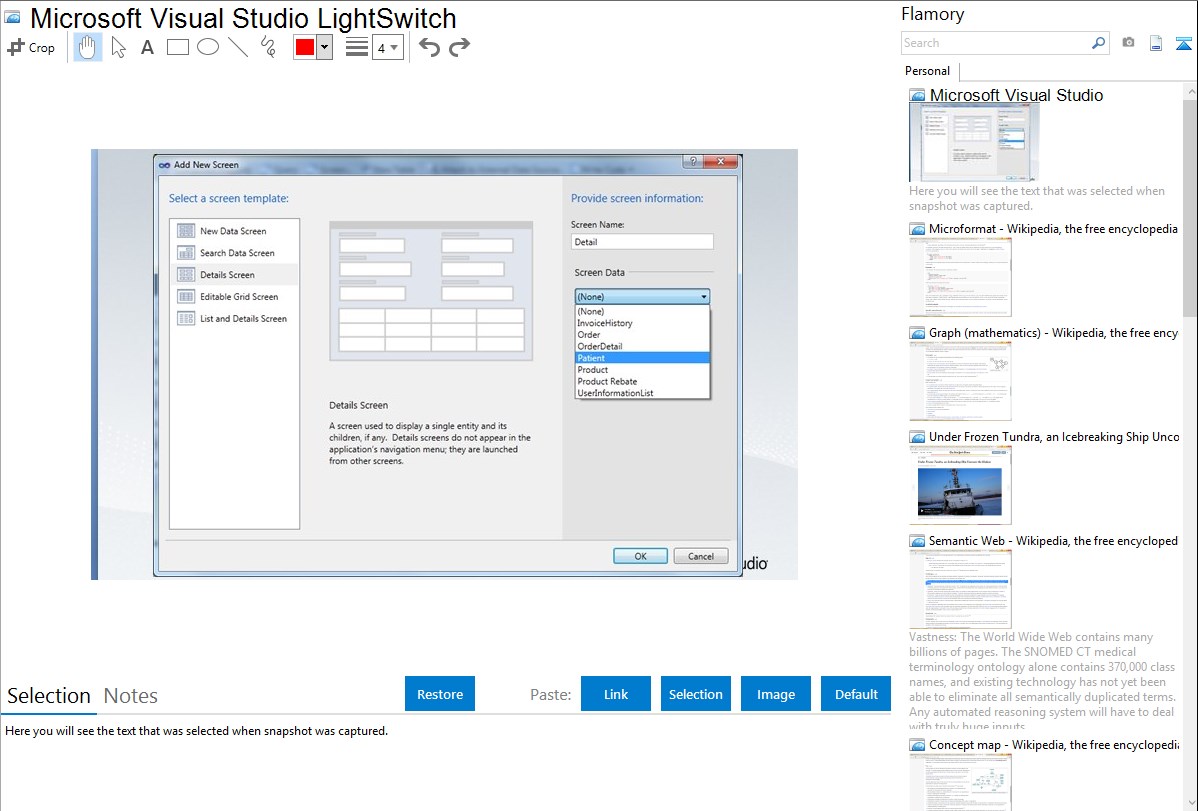The width and height of the screenshot is (1198, 811).
Task: Activate the hand pan tool
Action: (x=88, y=47)
